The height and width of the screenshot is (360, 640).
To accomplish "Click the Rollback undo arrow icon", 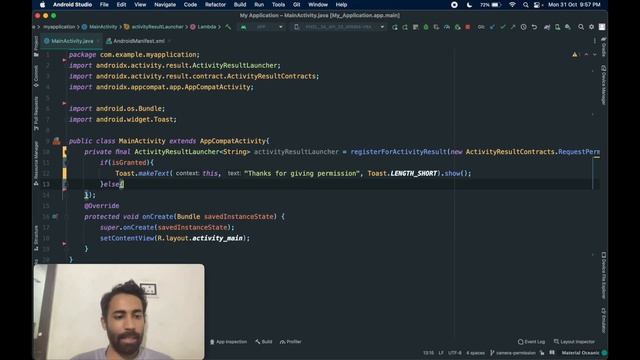I will (x=534, y=27).
